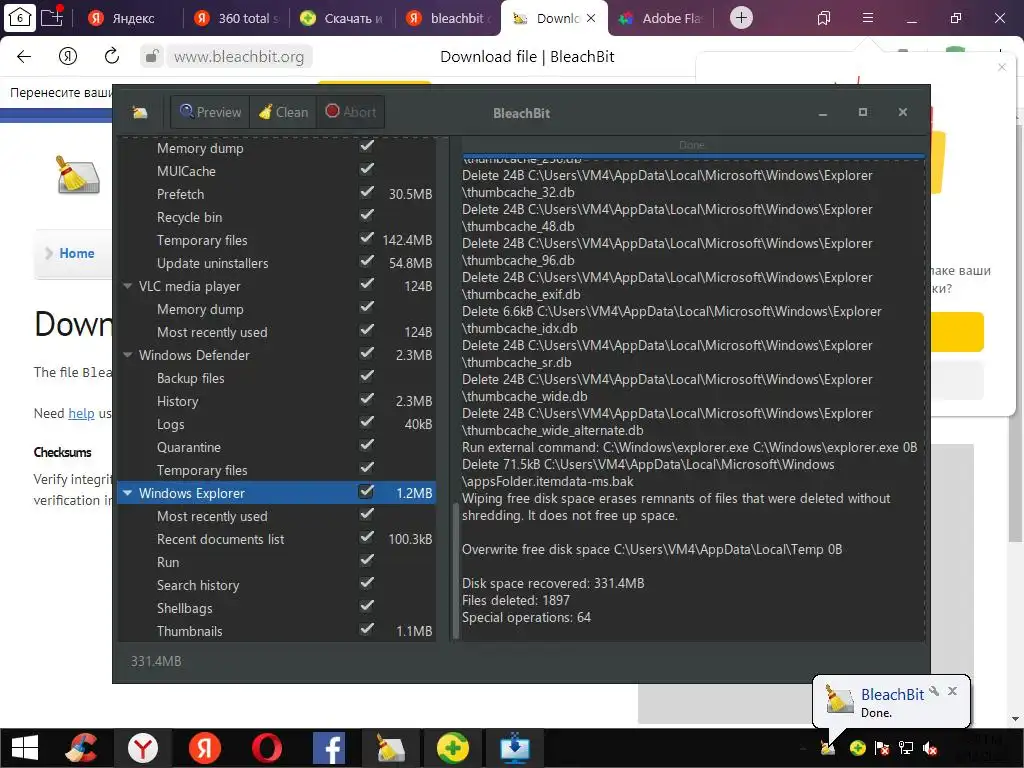Screen dimensions: 1024x768
Task: Open the BleachBit application menu icon
Action: pyautogui.click(x=140, y=112)
